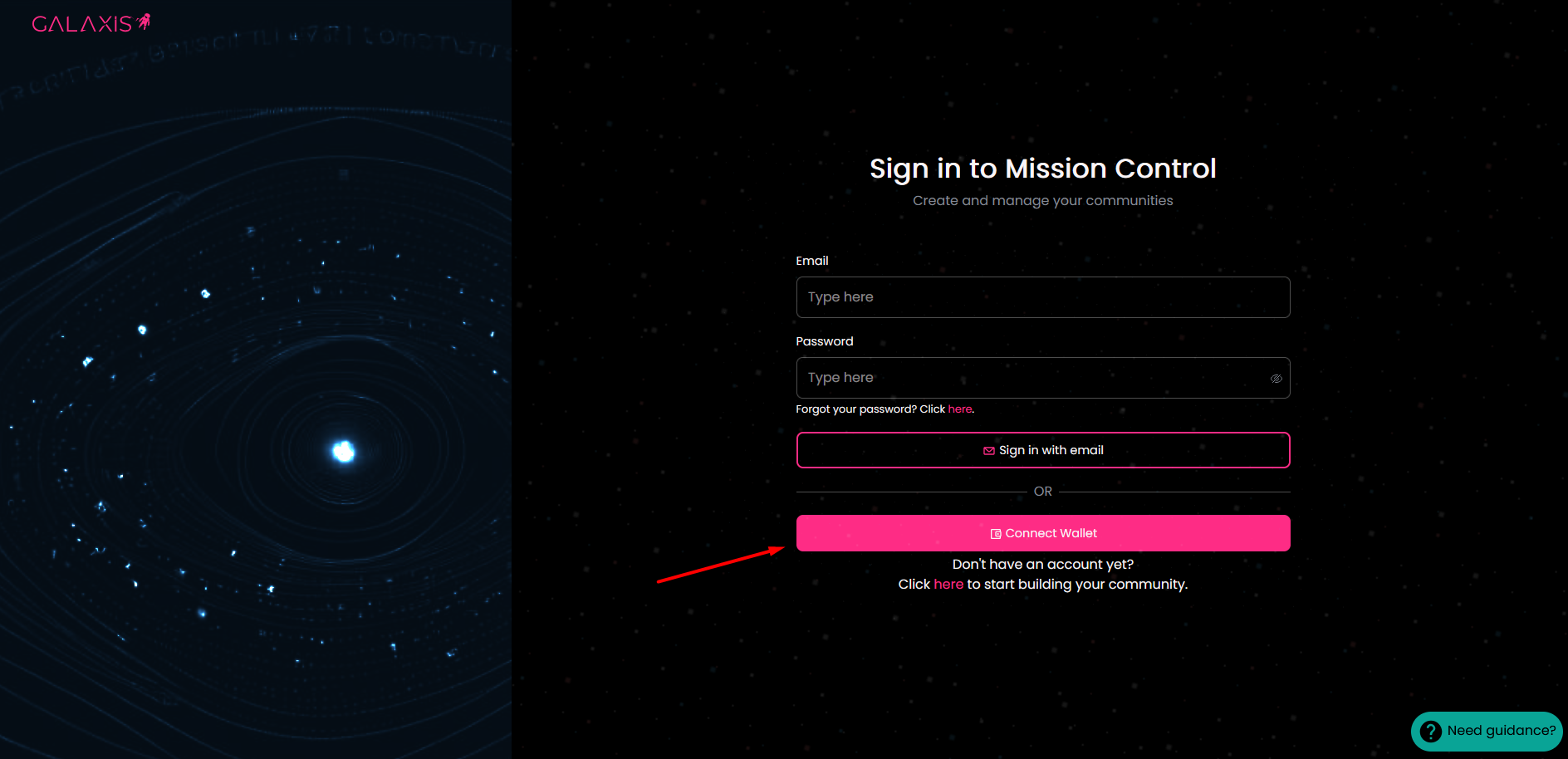This screenshot has width=1568, height=759.
Task: Click the bright glowing star in the artwork
Action: point(343,451)
